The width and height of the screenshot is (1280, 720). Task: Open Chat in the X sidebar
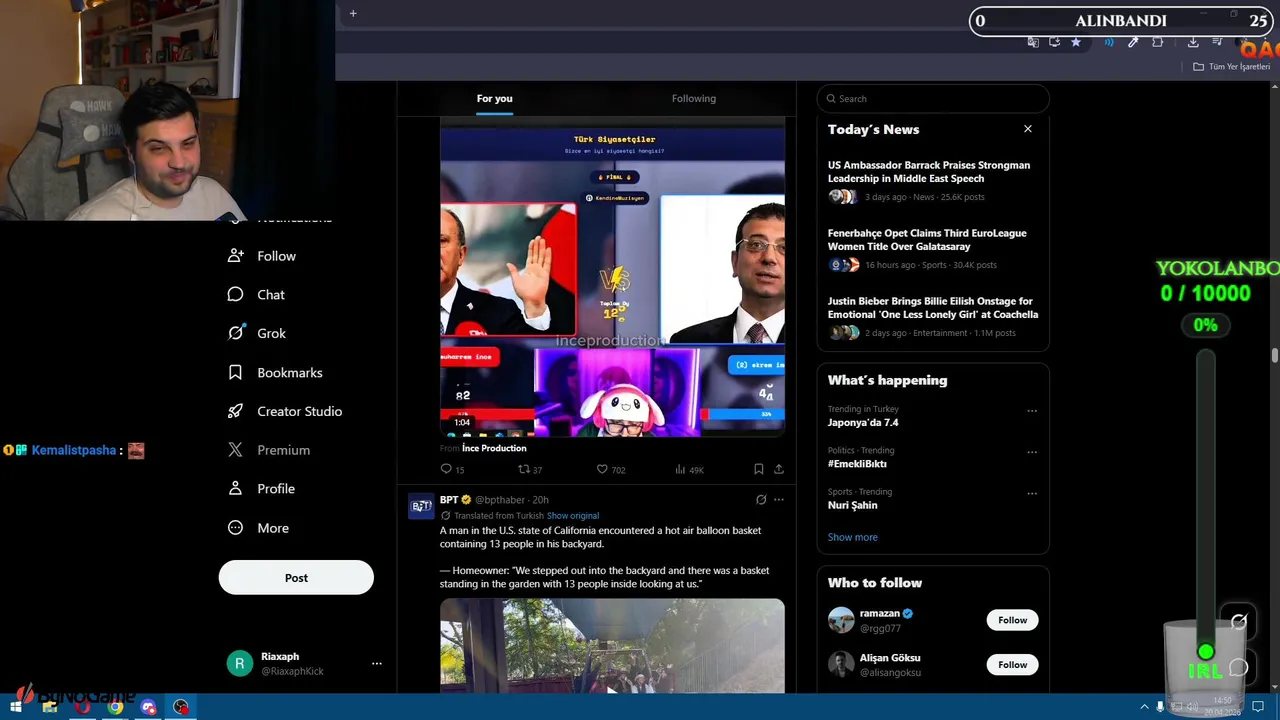tap(256, 295)
